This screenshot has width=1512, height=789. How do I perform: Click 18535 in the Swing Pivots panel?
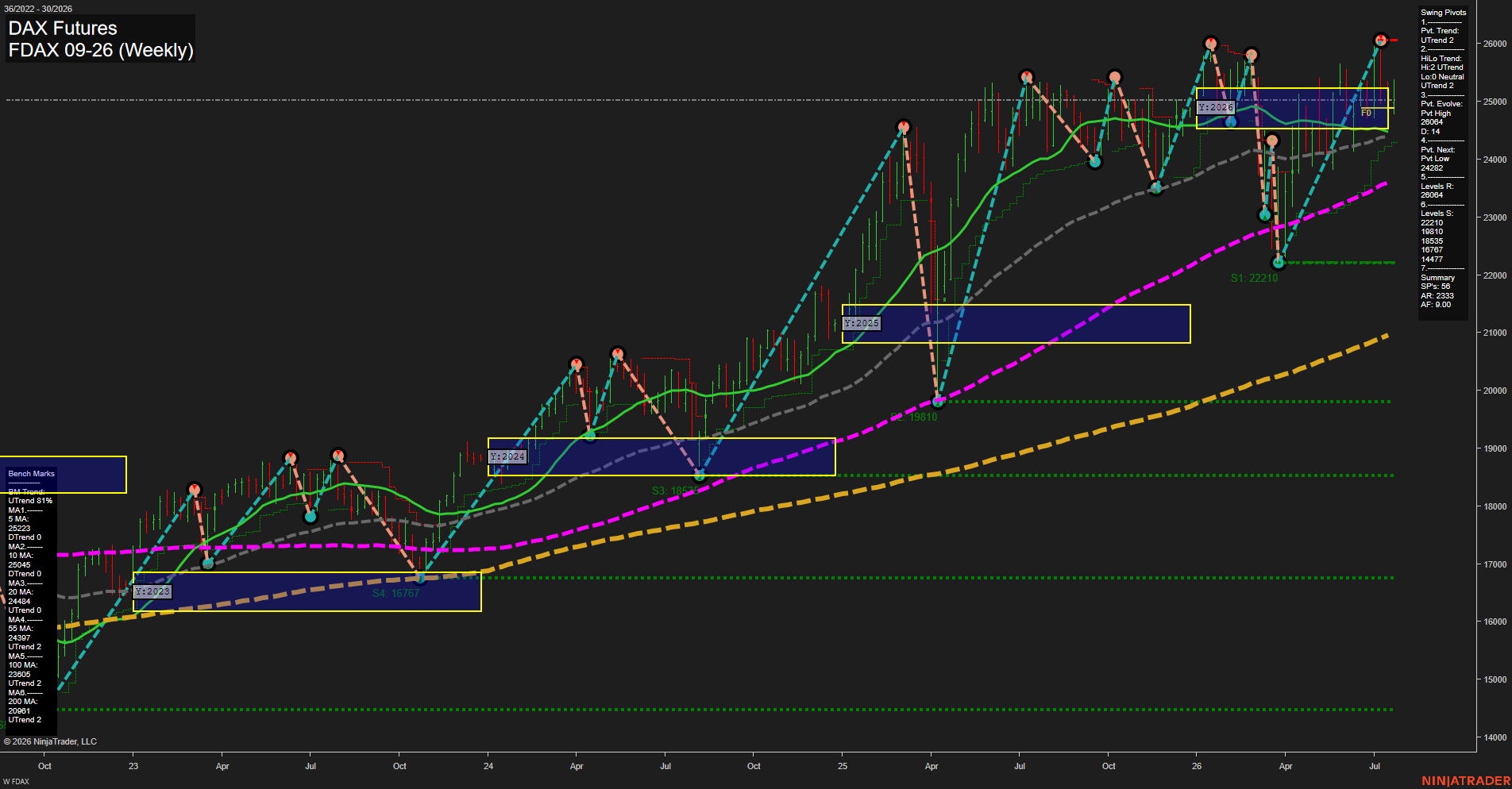[1432, 241]
